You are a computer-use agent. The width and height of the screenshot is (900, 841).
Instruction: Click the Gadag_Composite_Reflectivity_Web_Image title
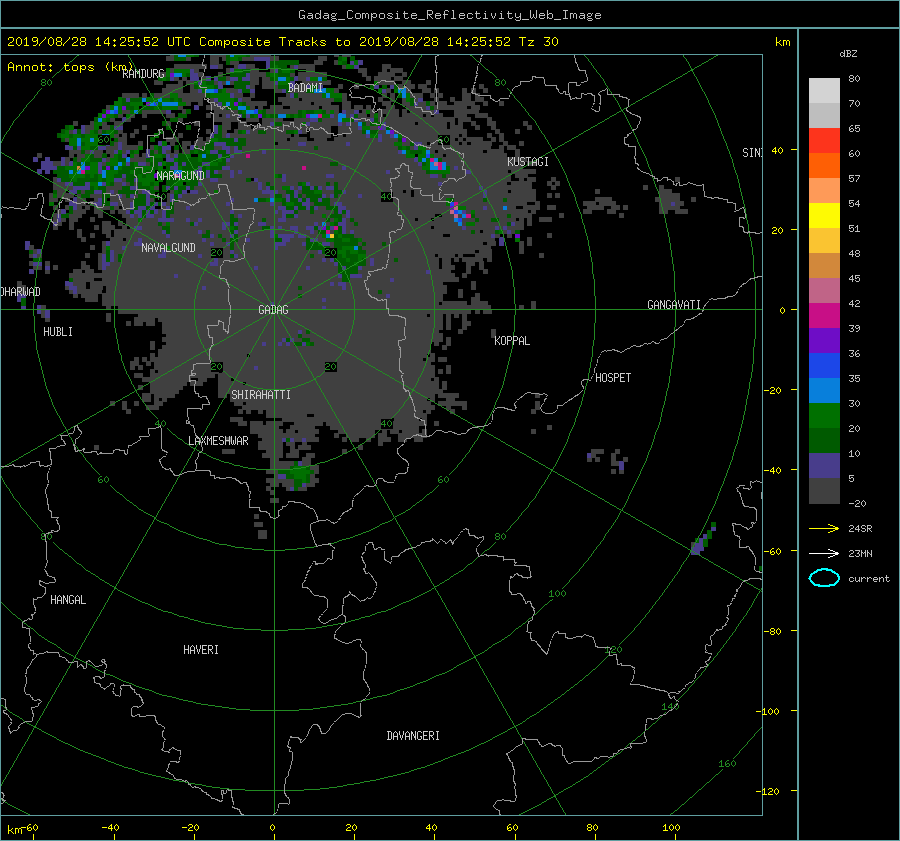(449, 15)
